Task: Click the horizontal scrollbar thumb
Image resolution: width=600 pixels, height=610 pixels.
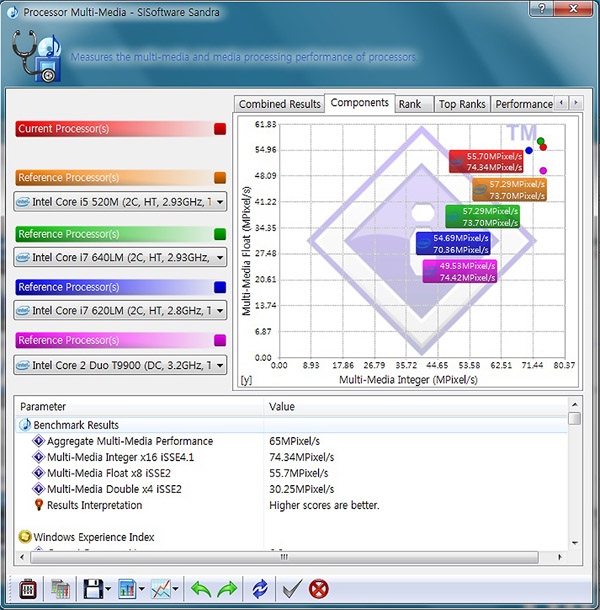Action: [284, 557]
